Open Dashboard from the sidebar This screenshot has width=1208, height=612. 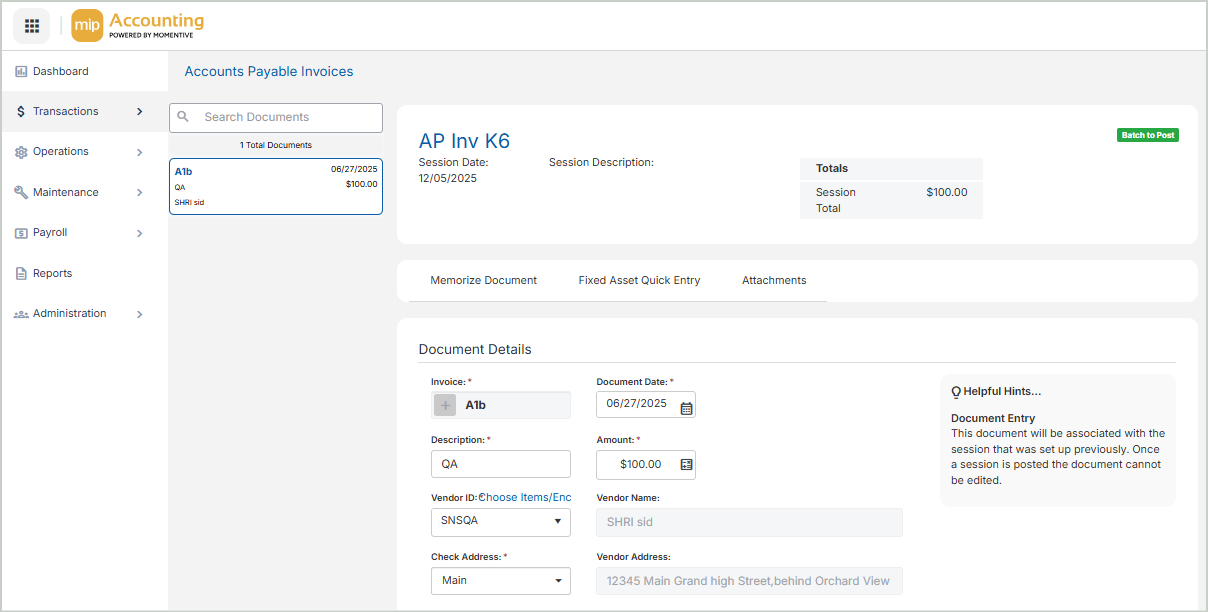point(60,72)
